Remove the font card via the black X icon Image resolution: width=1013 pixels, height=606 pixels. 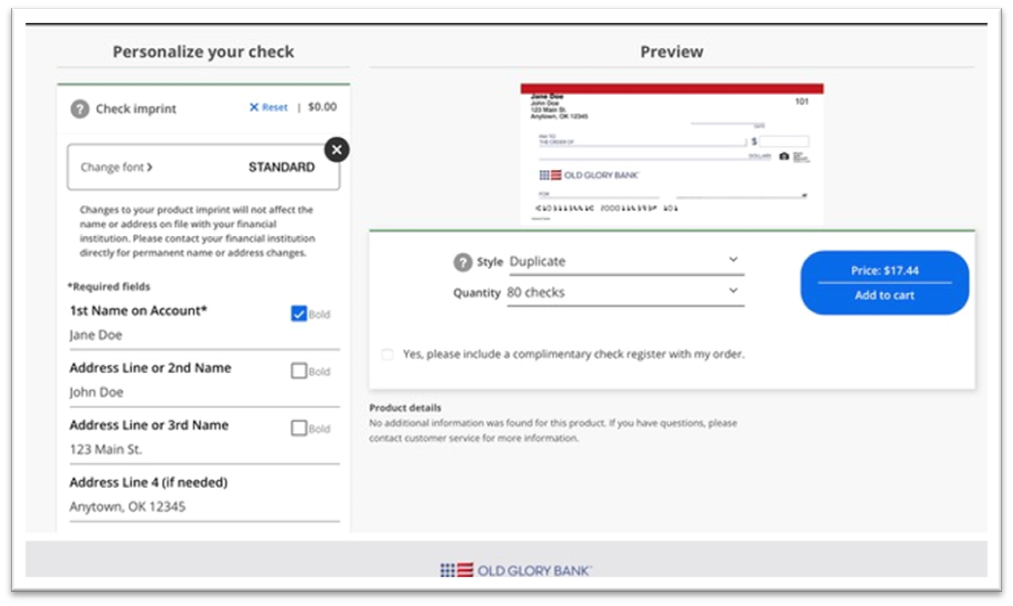337,149
